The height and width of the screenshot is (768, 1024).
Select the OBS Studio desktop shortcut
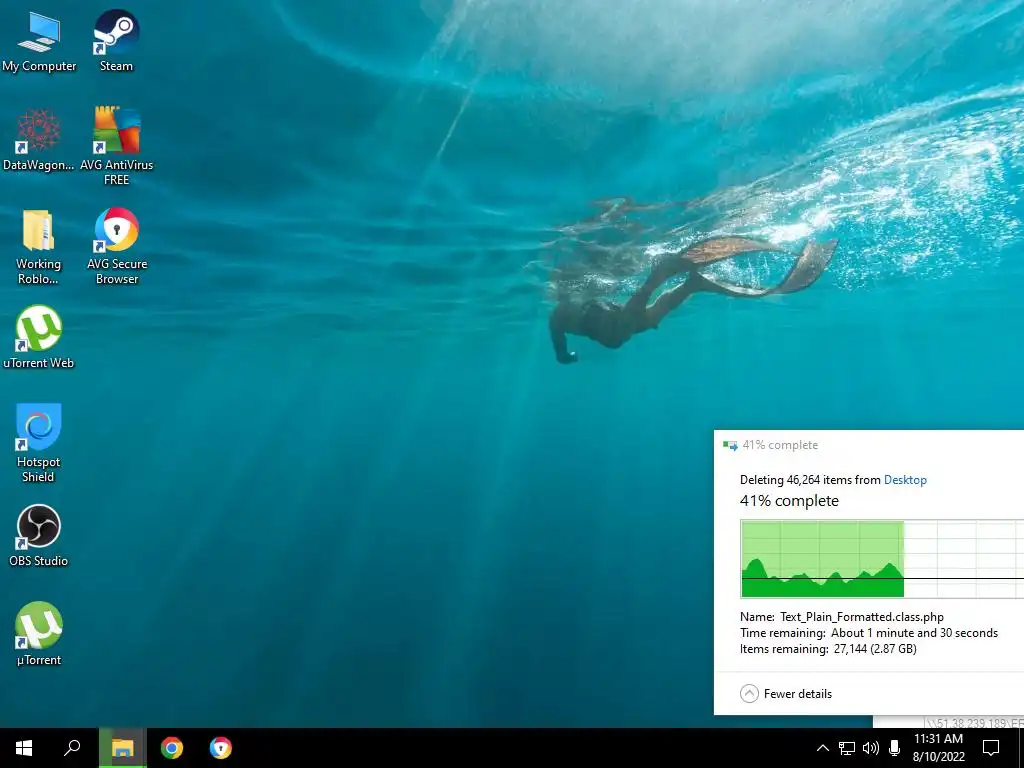[39, 536]
